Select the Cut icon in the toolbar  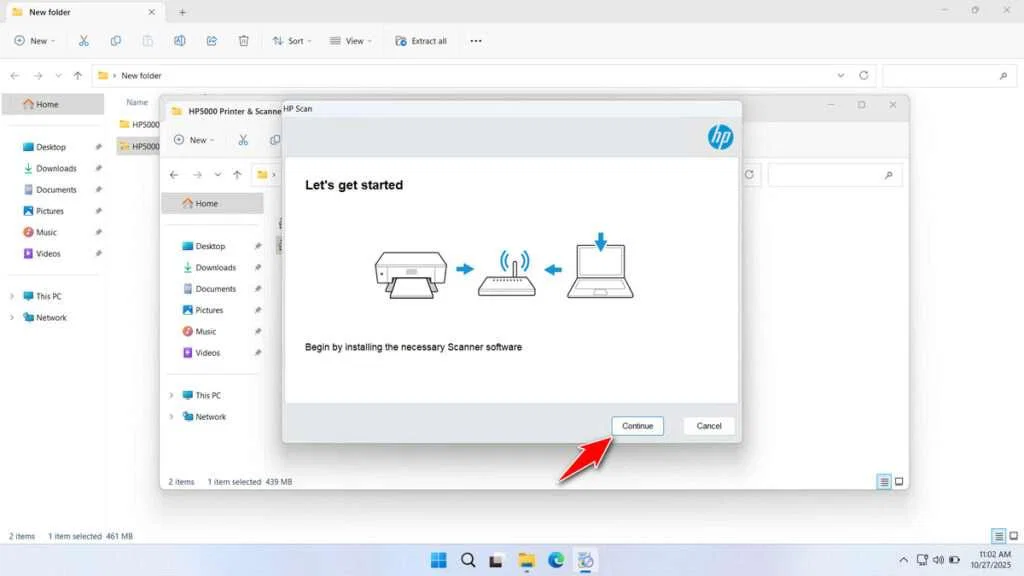click(x=84, y=41)
